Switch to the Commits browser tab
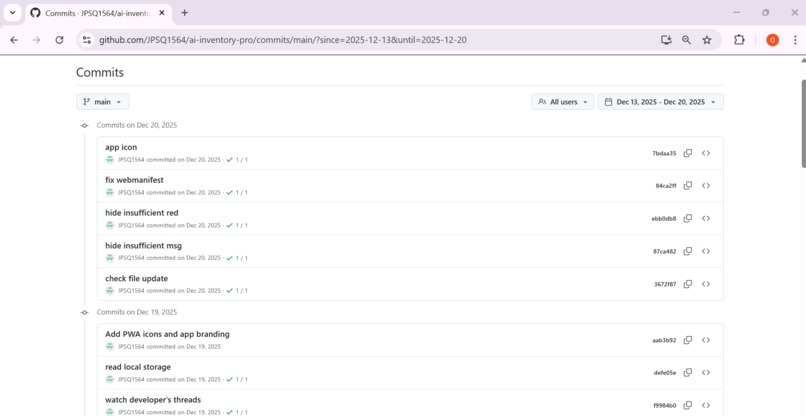 pyautogui.click(x=98, y=13)
